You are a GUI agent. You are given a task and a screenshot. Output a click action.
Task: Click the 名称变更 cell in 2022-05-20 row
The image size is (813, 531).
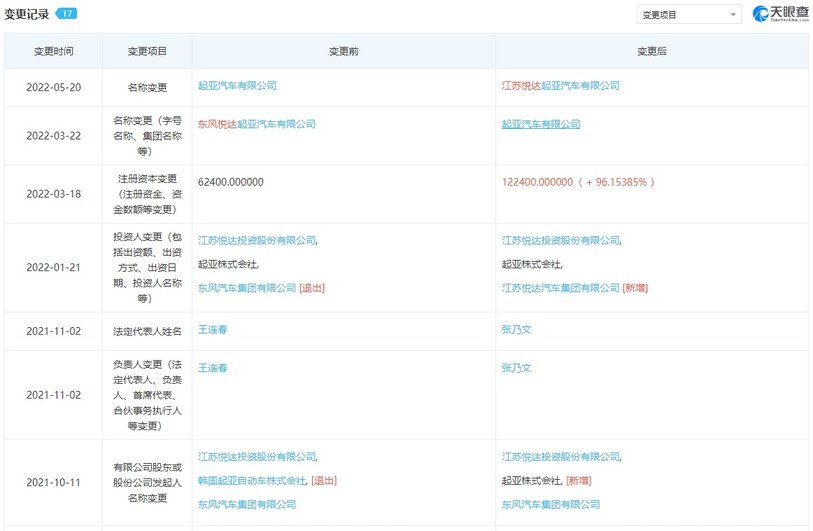(x=147, y=87)
